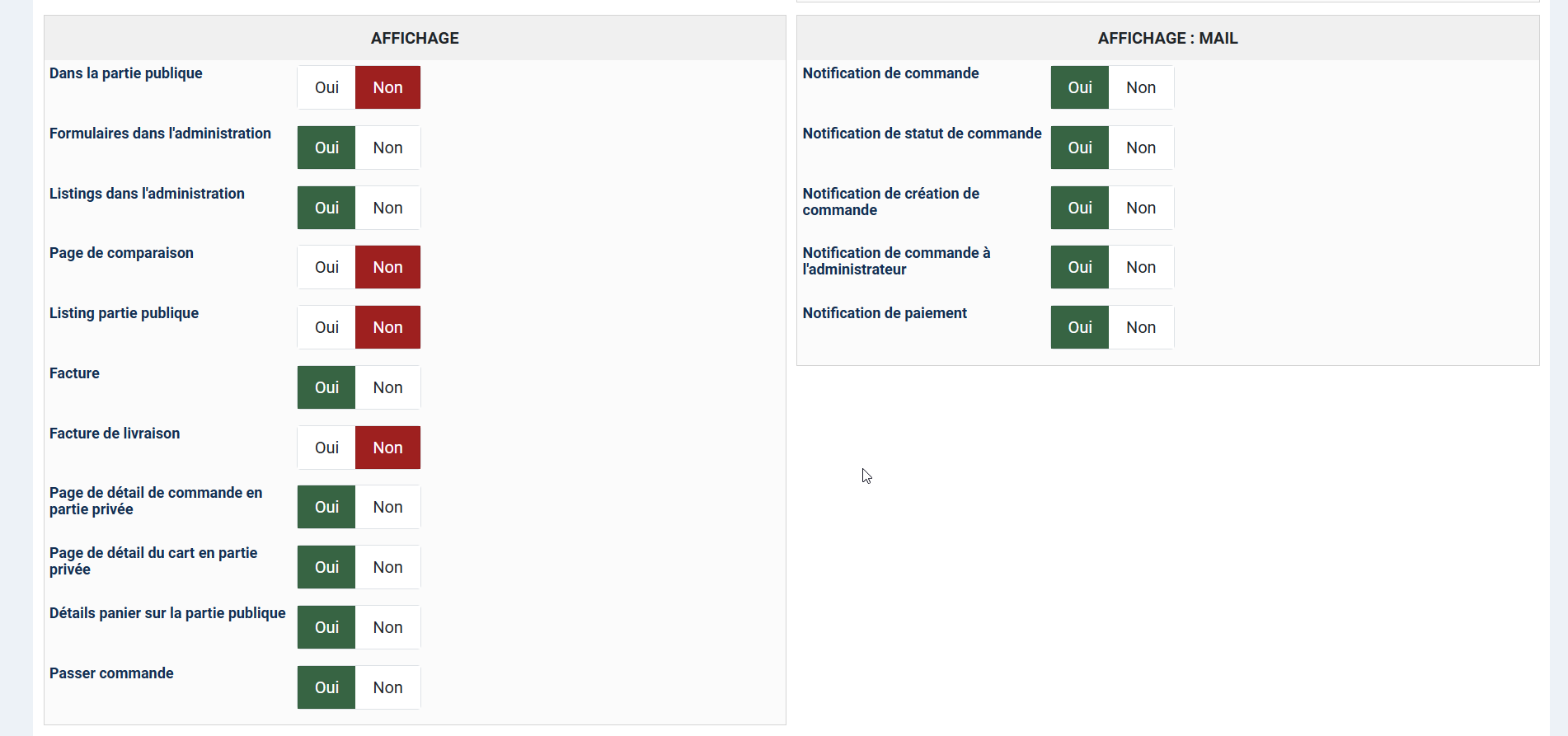
Task: Set 'Passer commande' to Non
Action: (387, 687)
